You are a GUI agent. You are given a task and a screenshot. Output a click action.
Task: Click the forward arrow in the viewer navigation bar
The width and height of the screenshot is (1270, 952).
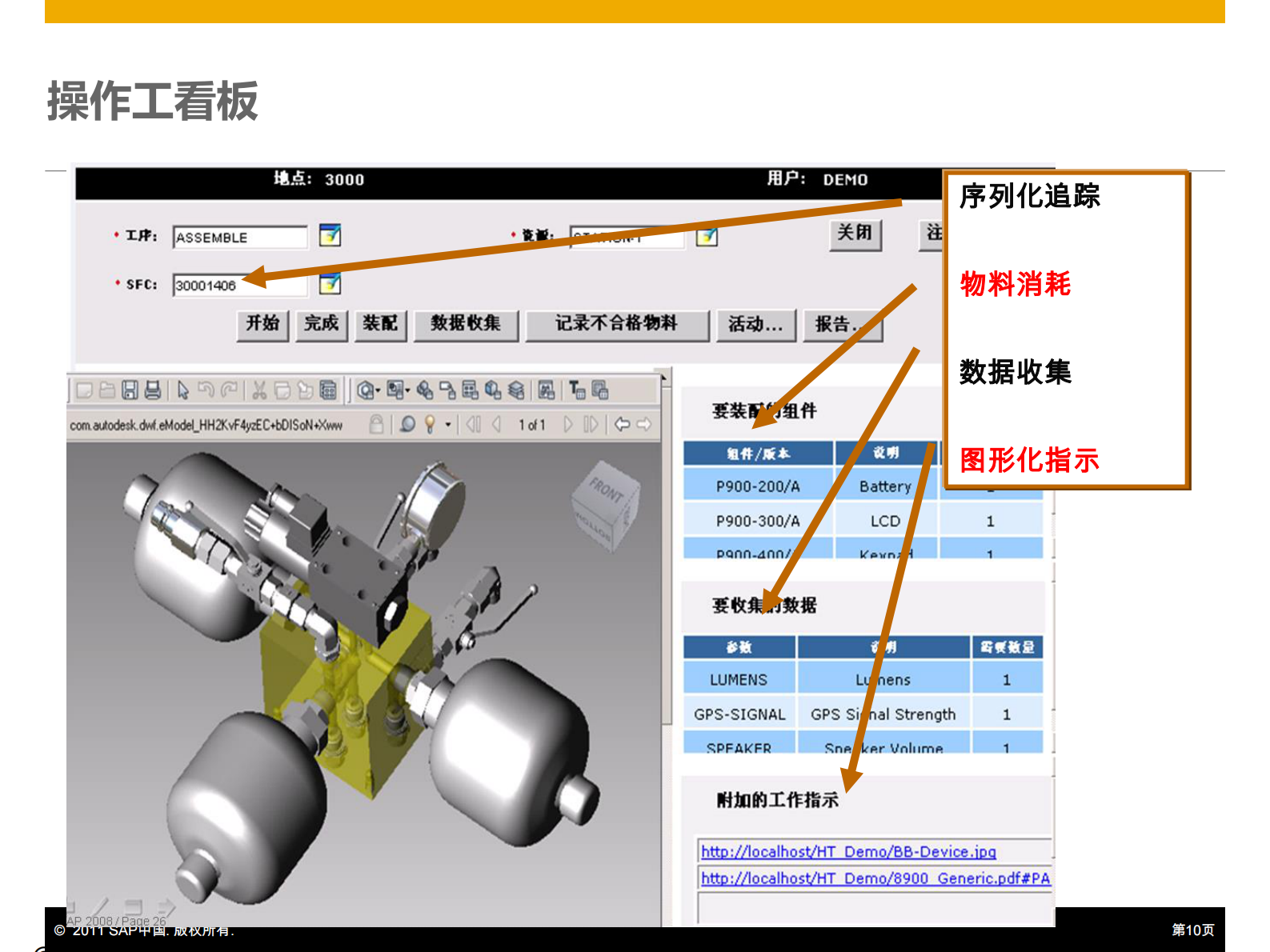(643, 424)
